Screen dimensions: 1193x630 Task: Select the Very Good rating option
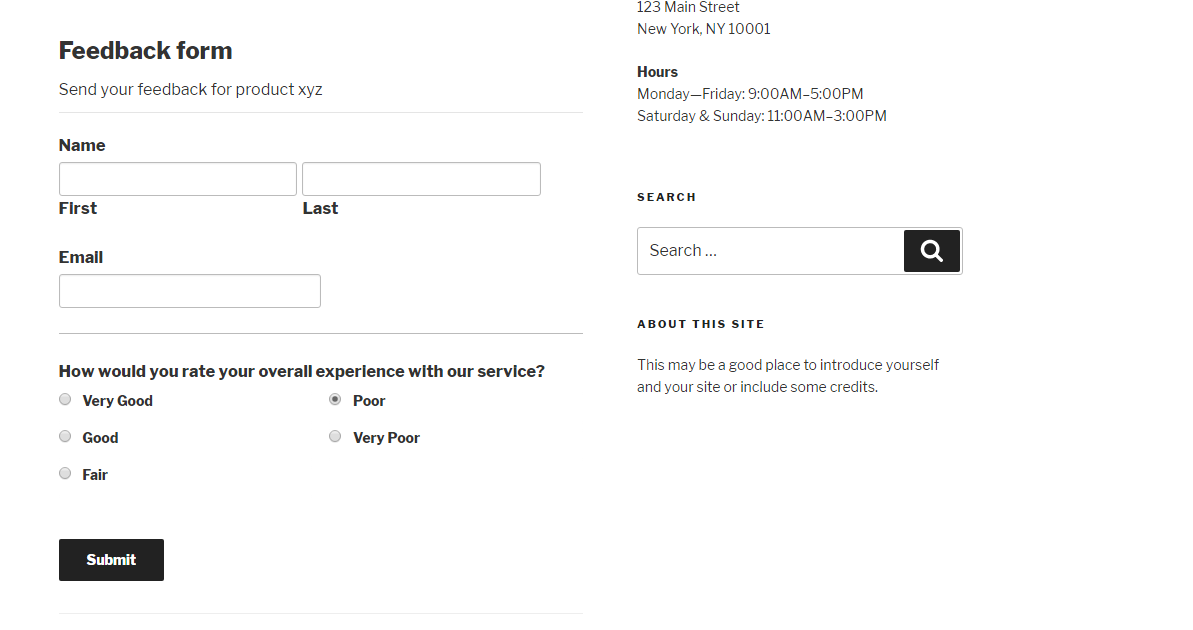click(x=65, y=399)
